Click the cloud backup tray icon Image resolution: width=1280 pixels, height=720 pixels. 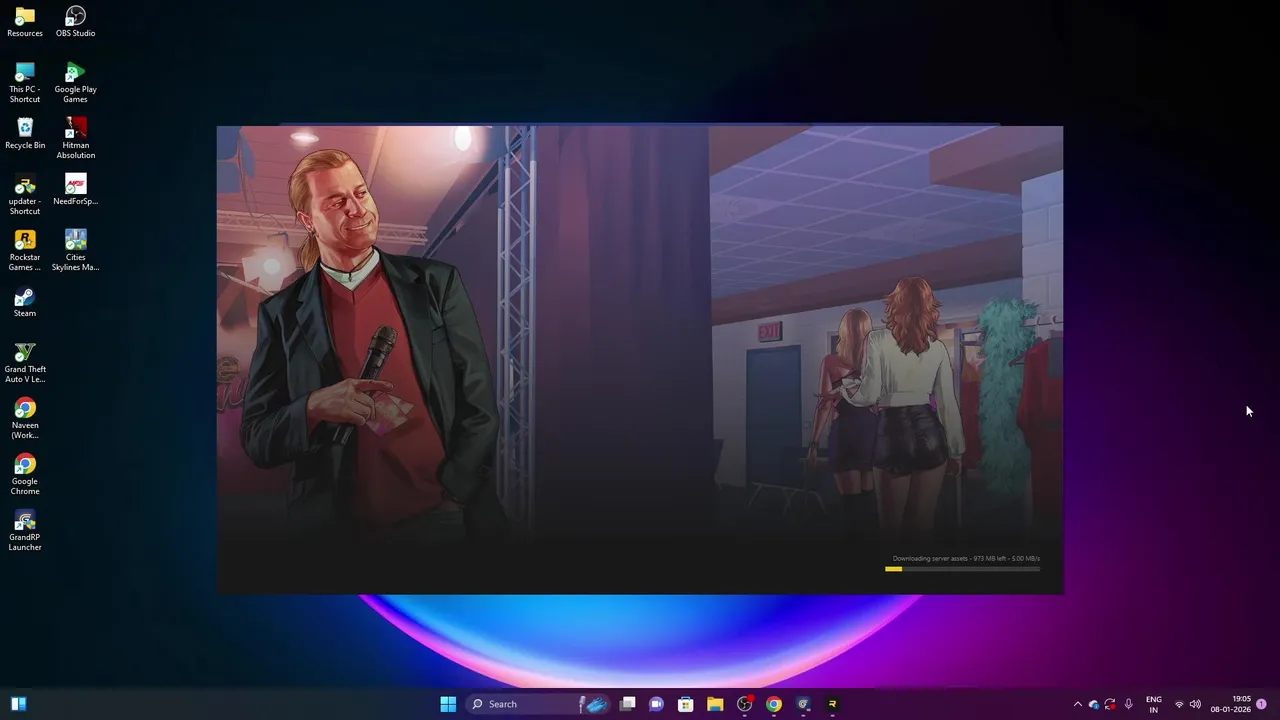point(1094,704)
